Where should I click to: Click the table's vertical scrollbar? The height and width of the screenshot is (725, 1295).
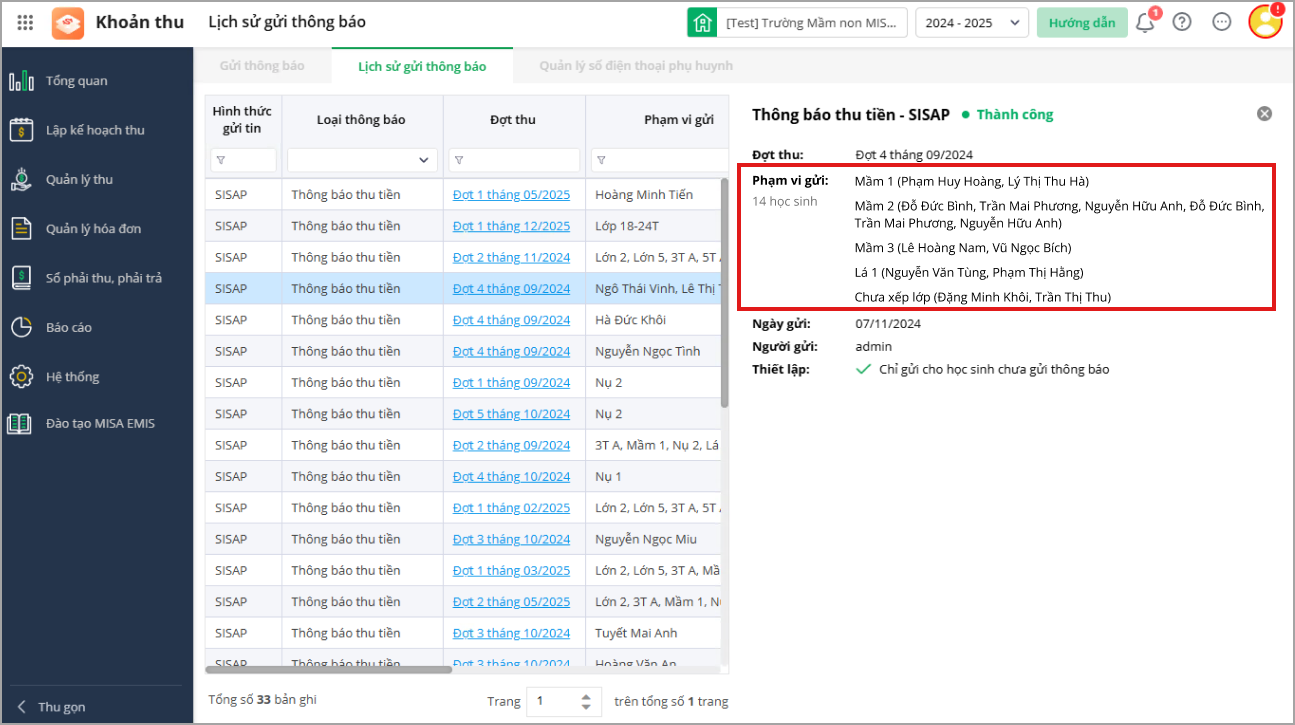click(x=725, y=293)
